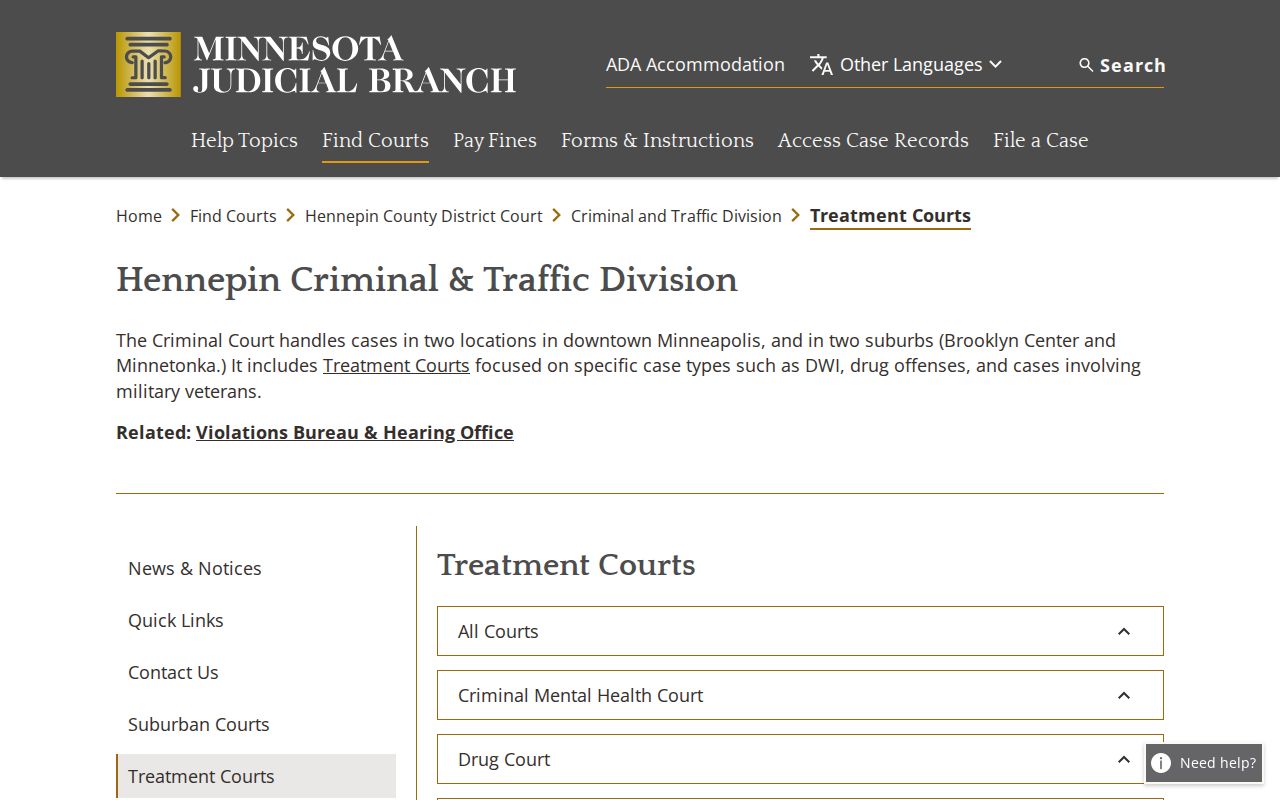The height and width of the screenshot is (800, 1280).
Task: Click the Need help info icon
Action: (1161, 763)
